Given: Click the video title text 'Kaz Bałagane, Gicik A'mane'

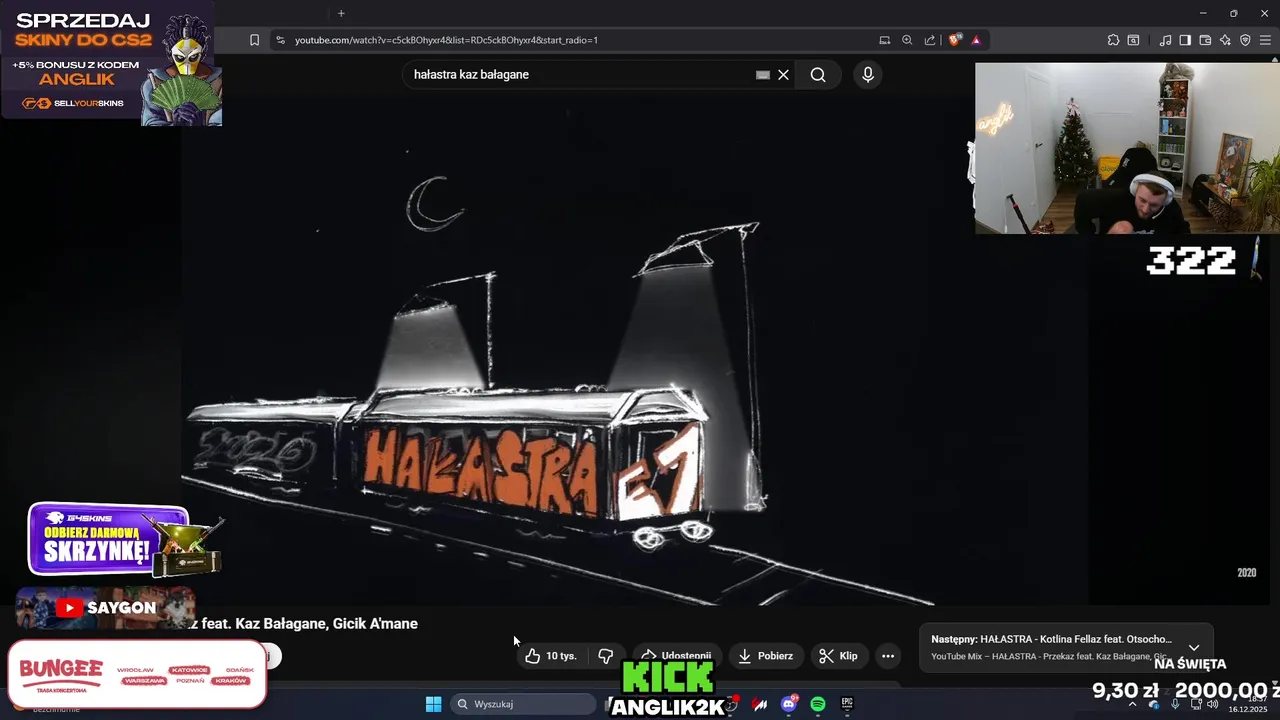Looking at the screenshot, I should pos(325,624).
